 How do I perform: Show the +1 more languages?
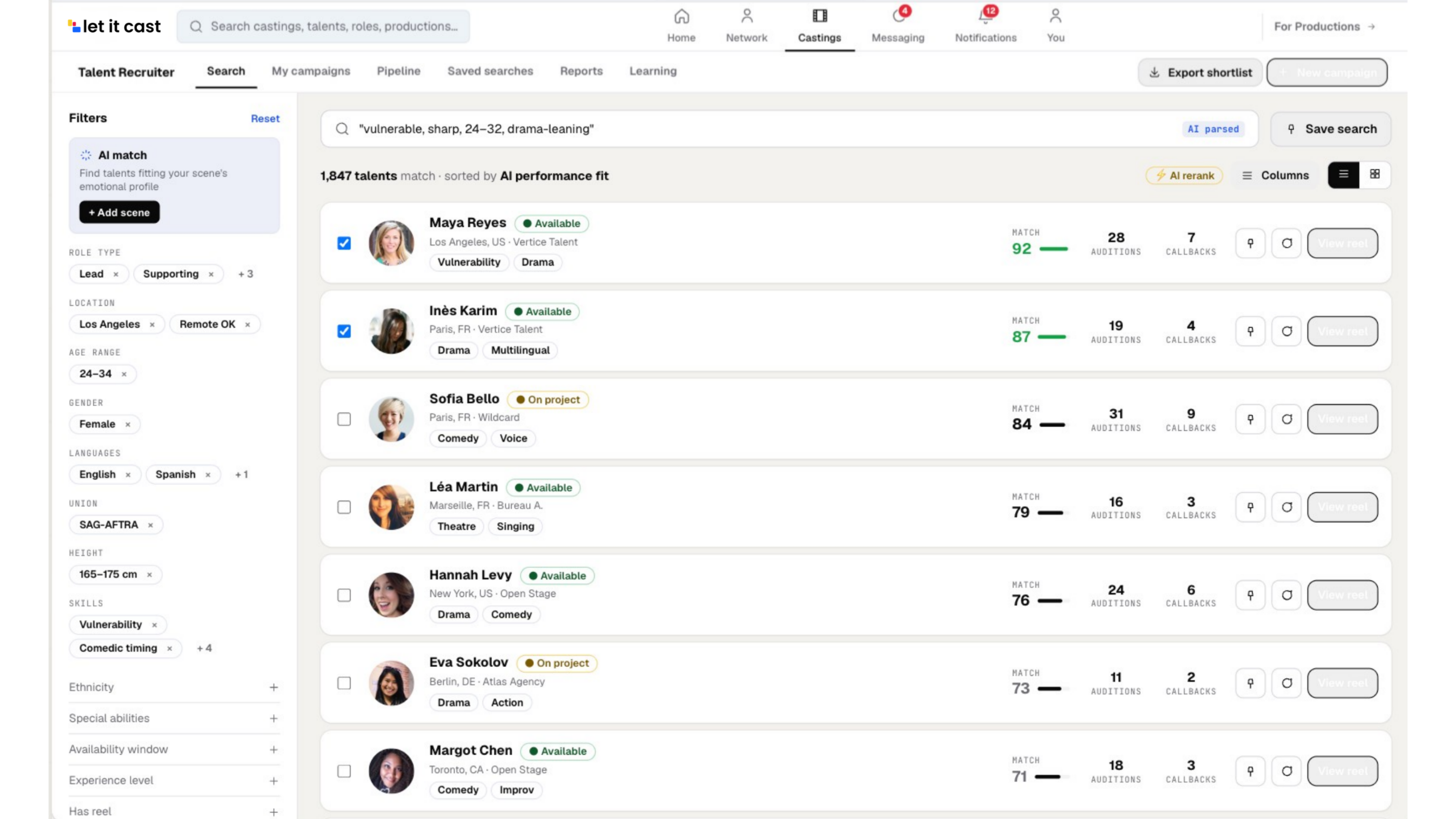[241, 475]
